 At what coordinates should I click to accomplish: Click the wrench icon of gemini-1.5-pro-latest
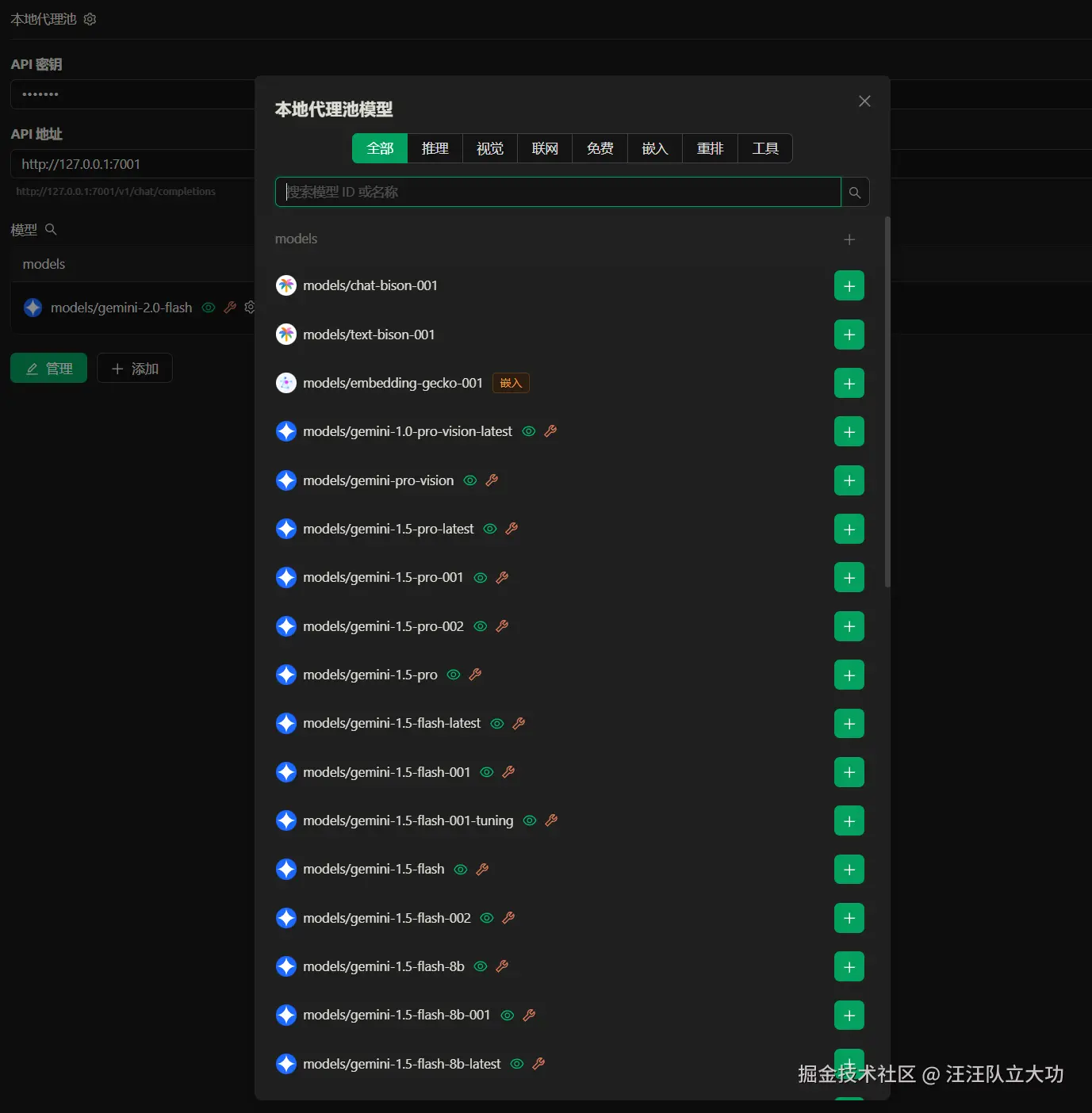coord(512,529)
